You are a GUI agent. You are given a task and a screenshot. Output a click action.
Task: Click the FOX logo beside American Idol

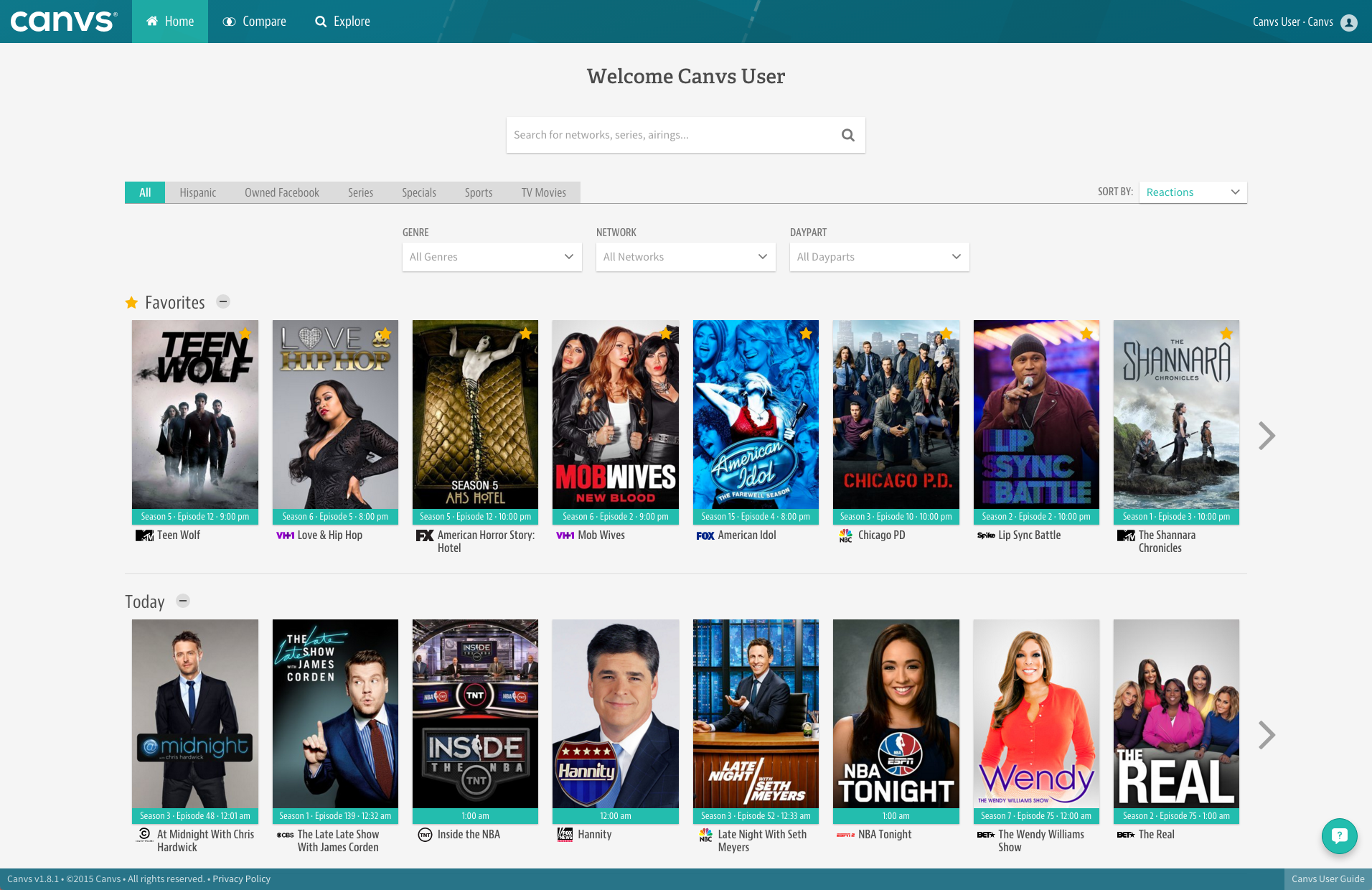[x=705, y=535]
